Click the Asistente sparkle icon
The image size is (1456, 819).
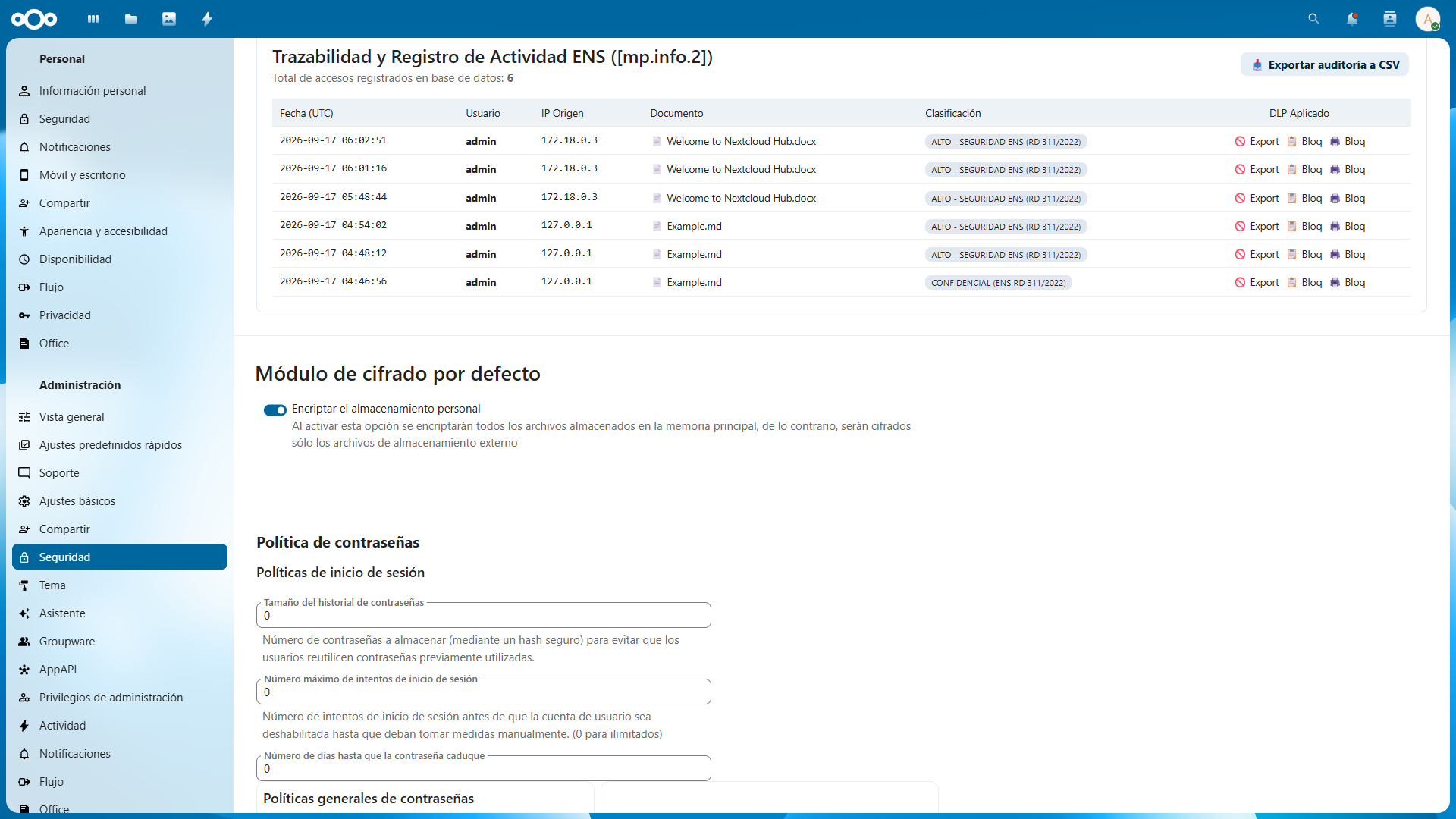(24, 613)
